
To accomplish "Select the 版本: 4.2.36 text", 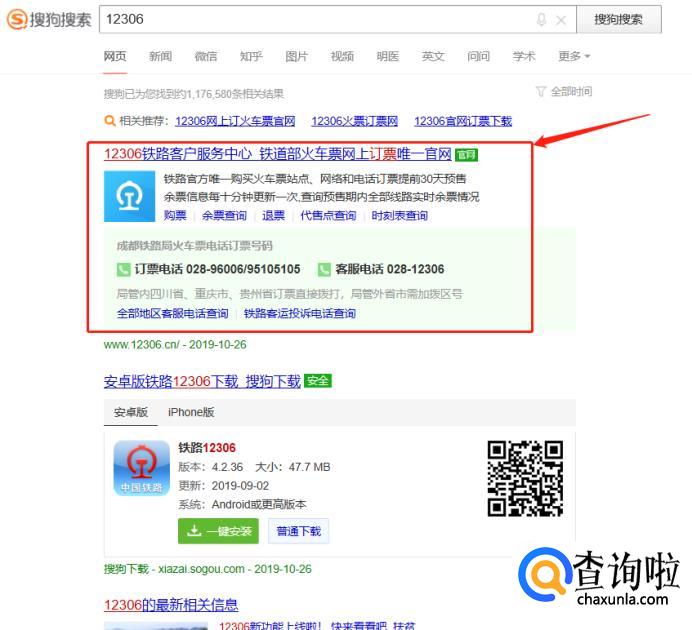I will pos(211,467).
